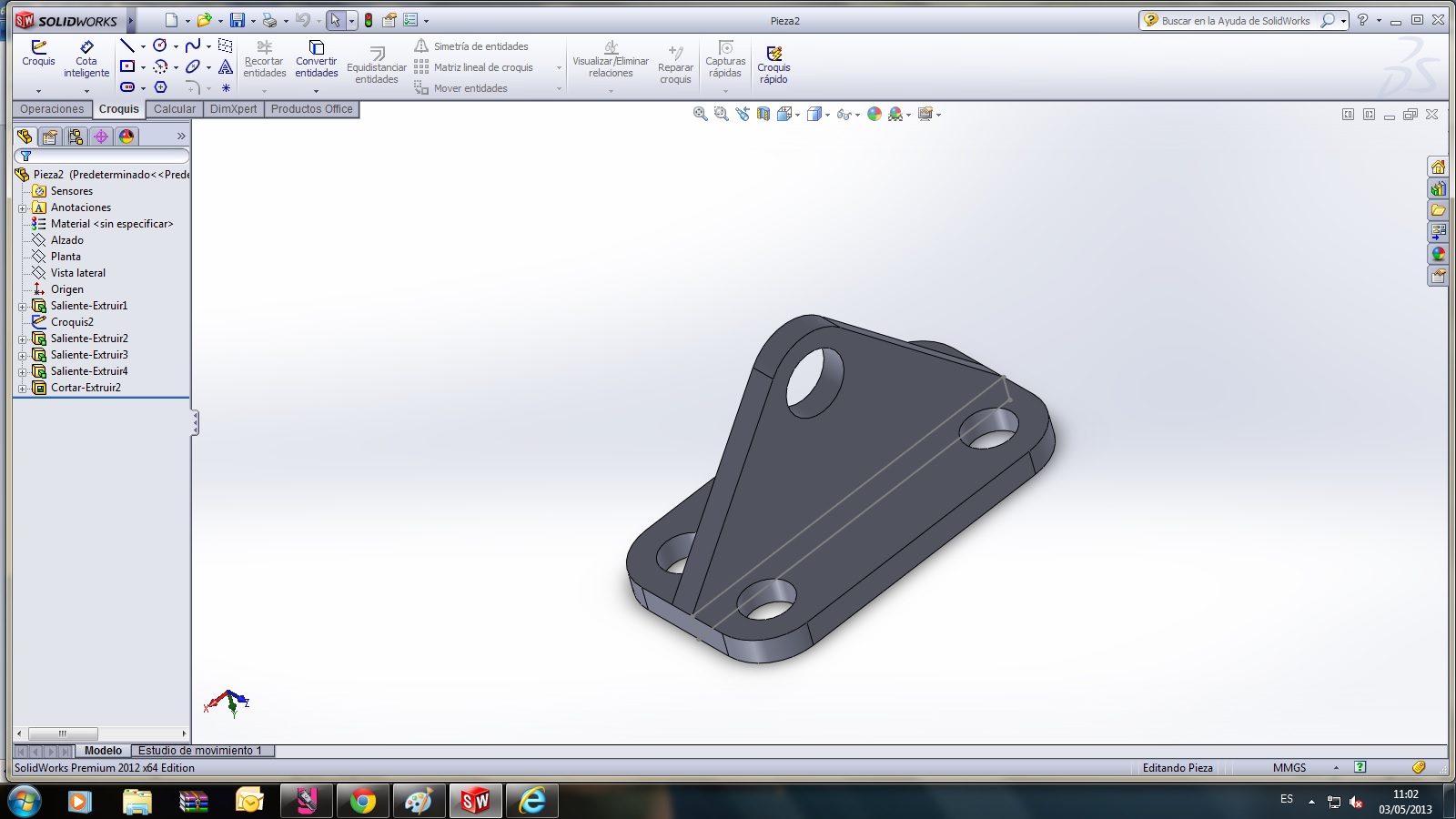The height and width of the screenshot is (819, 1456).
Task: Expand the Cortar-Extruir2 feature node
Action: (22, 388)
